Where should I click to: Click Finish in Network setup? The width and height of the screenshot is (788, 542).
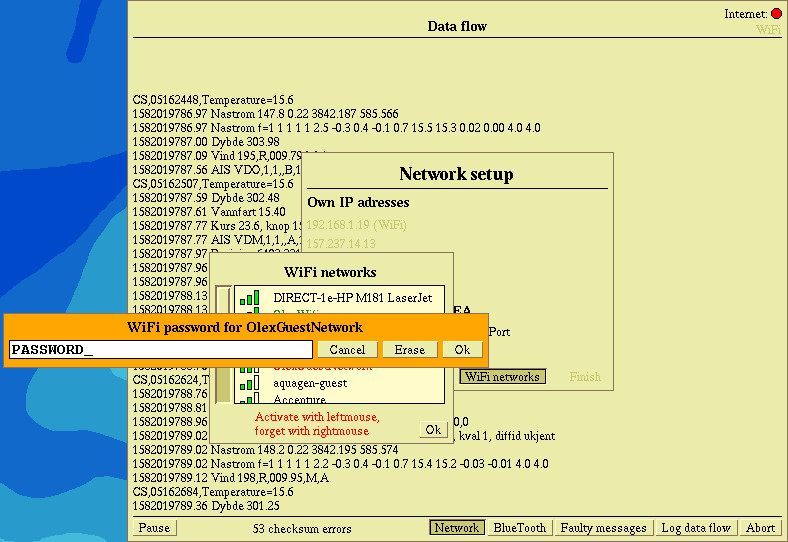585,377
